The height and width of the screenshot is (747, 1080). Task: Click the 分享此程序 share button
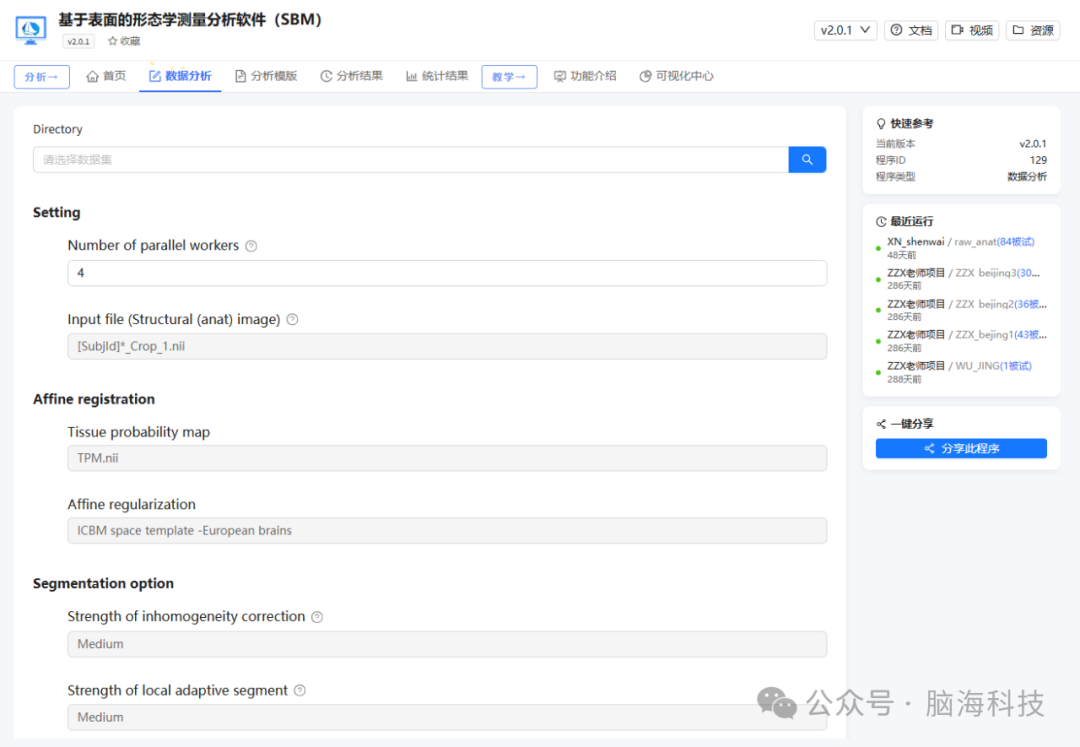[x=961, y=448]
